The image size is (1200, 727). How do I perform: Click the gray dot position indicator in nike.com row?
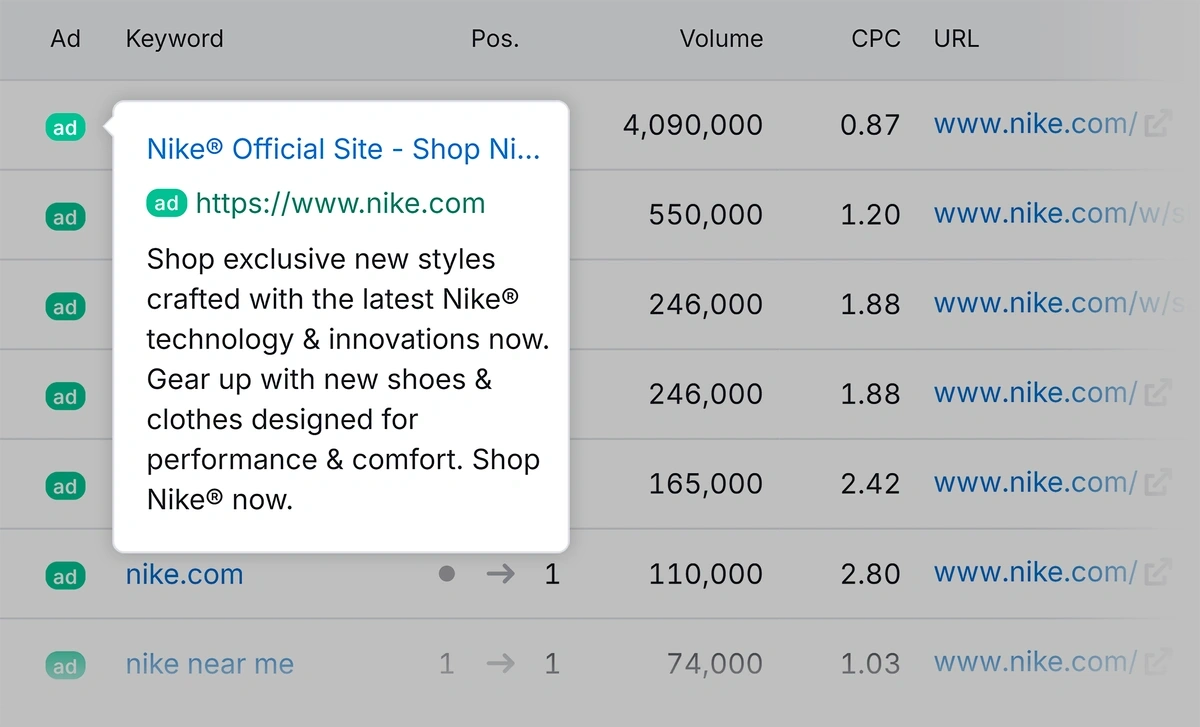coord(447,574)
